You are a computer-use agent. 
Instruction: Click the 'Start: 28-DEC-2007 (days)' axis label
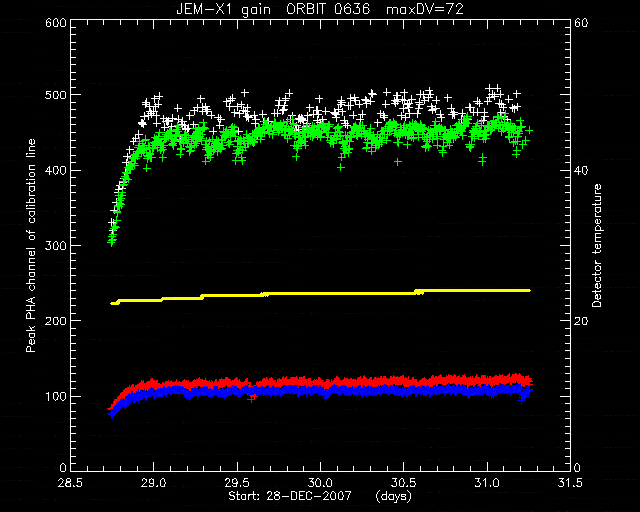point(320,496)
